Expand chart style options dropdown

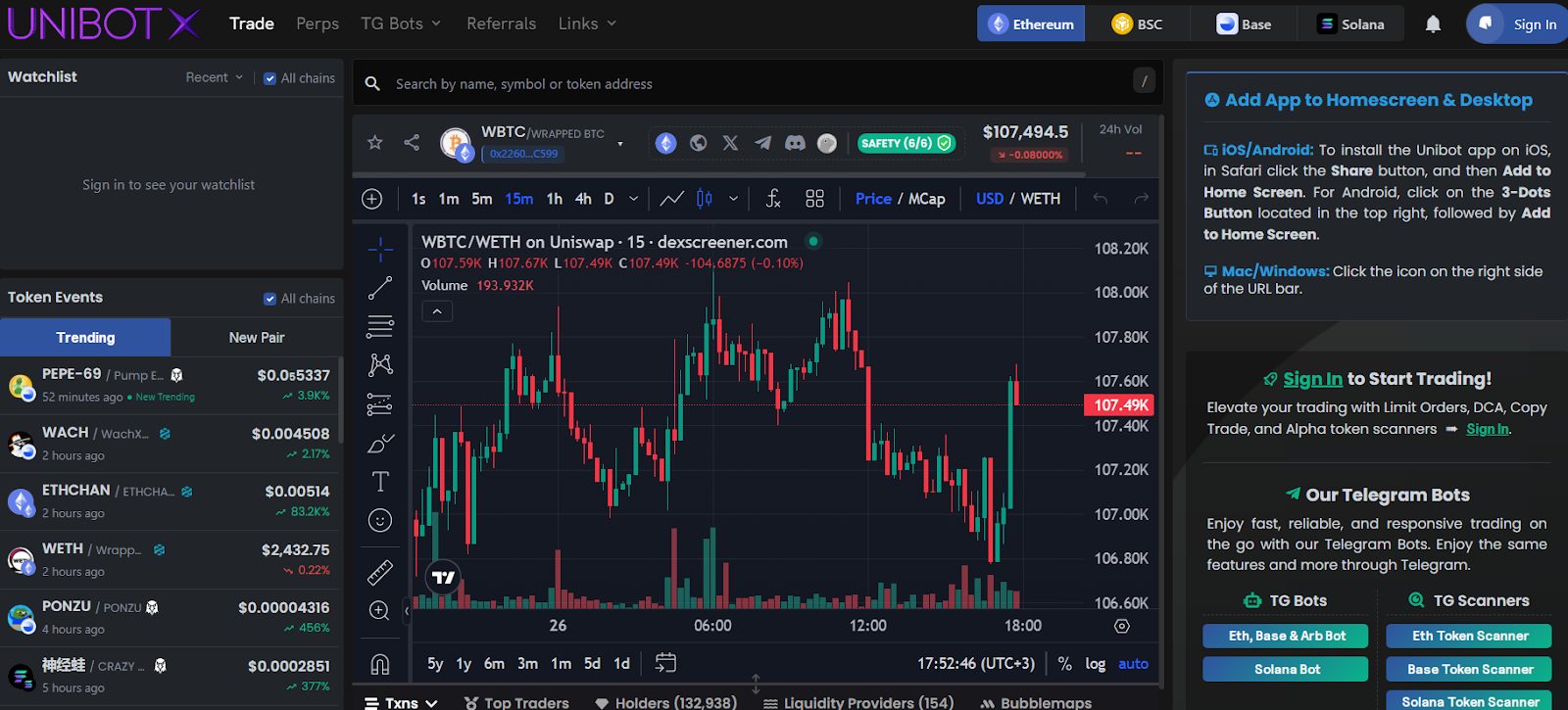[733, 199]
